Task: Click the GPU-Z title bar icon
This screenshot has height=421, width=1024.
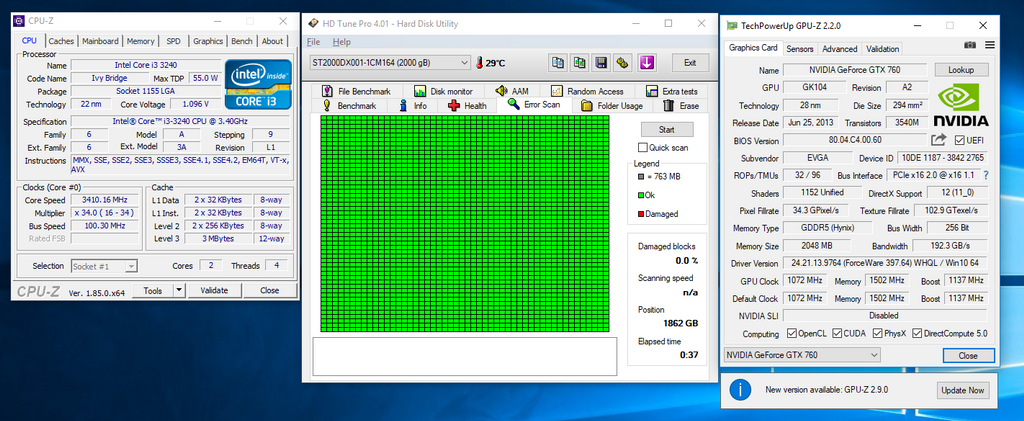Action: (x=731, y=25)
